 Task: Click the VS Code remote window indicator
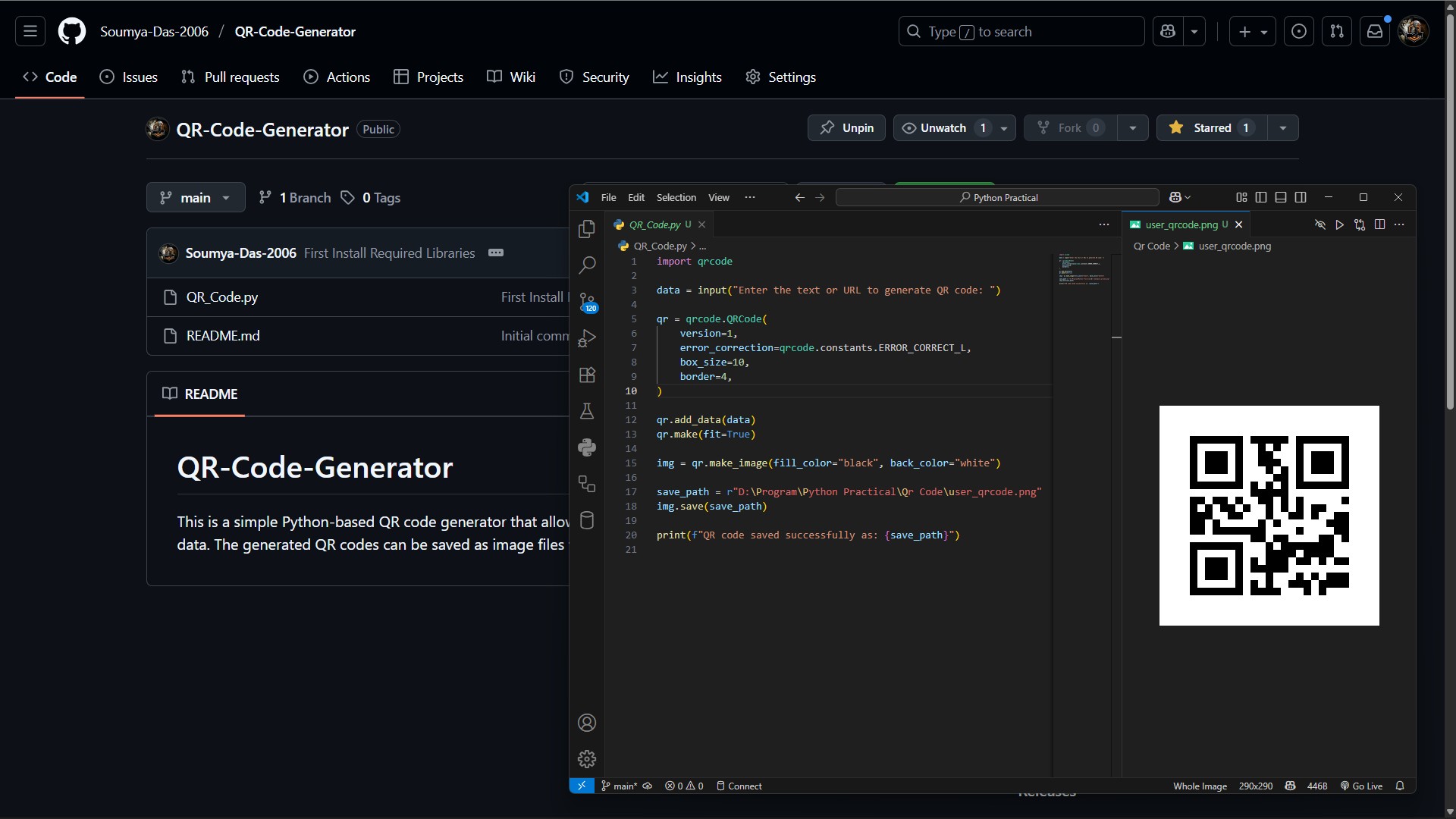coord(582,786)
